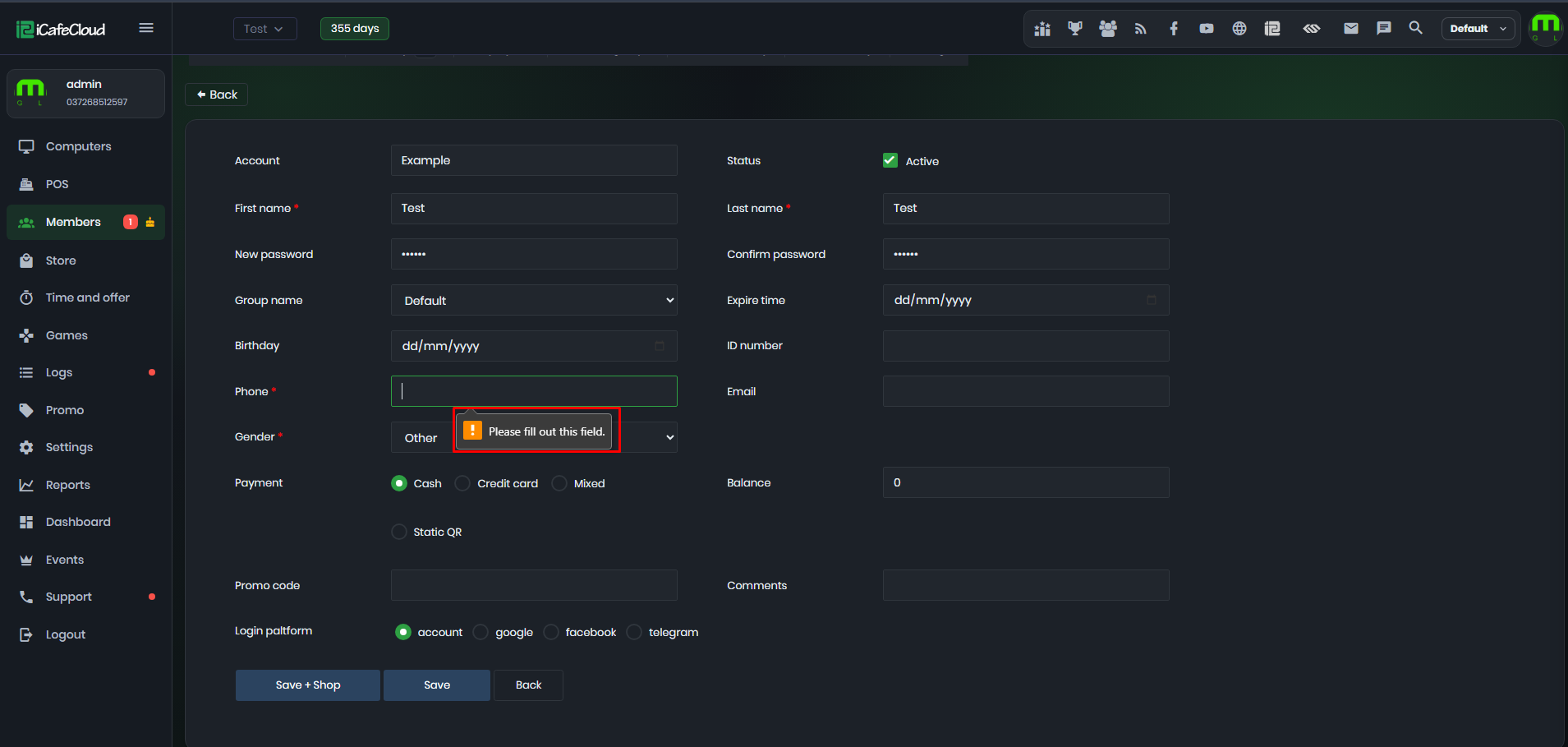This screenshot has width=1568, height=747.
Task: Open the Group name dropdown
Action: (x=534, y=300)
